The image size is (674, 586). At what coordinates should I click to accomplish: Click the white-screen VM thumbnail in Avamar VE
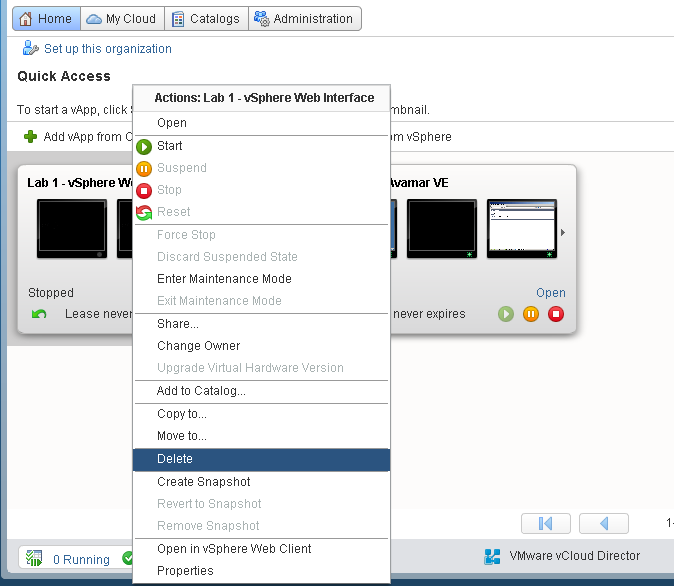pos(521,228)
